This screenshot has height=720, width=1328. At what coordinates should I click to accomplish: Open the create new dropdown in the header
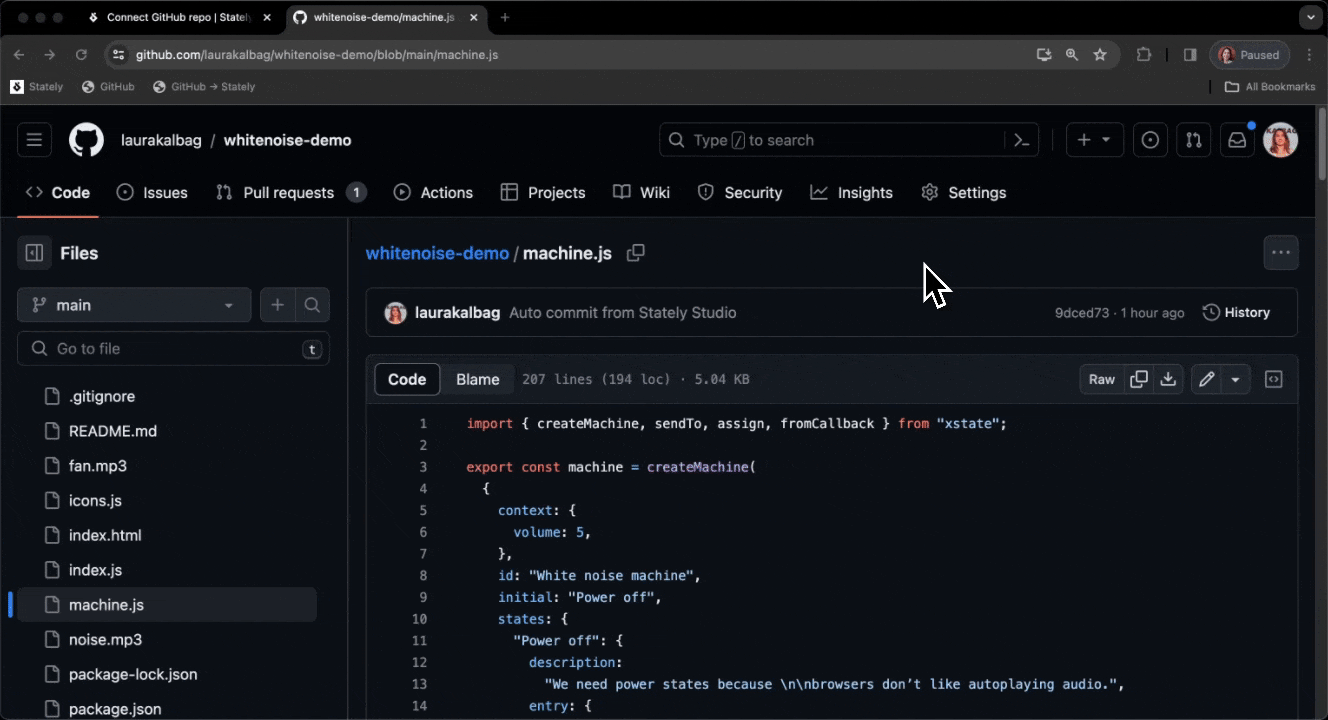(x=1094, y=140)
